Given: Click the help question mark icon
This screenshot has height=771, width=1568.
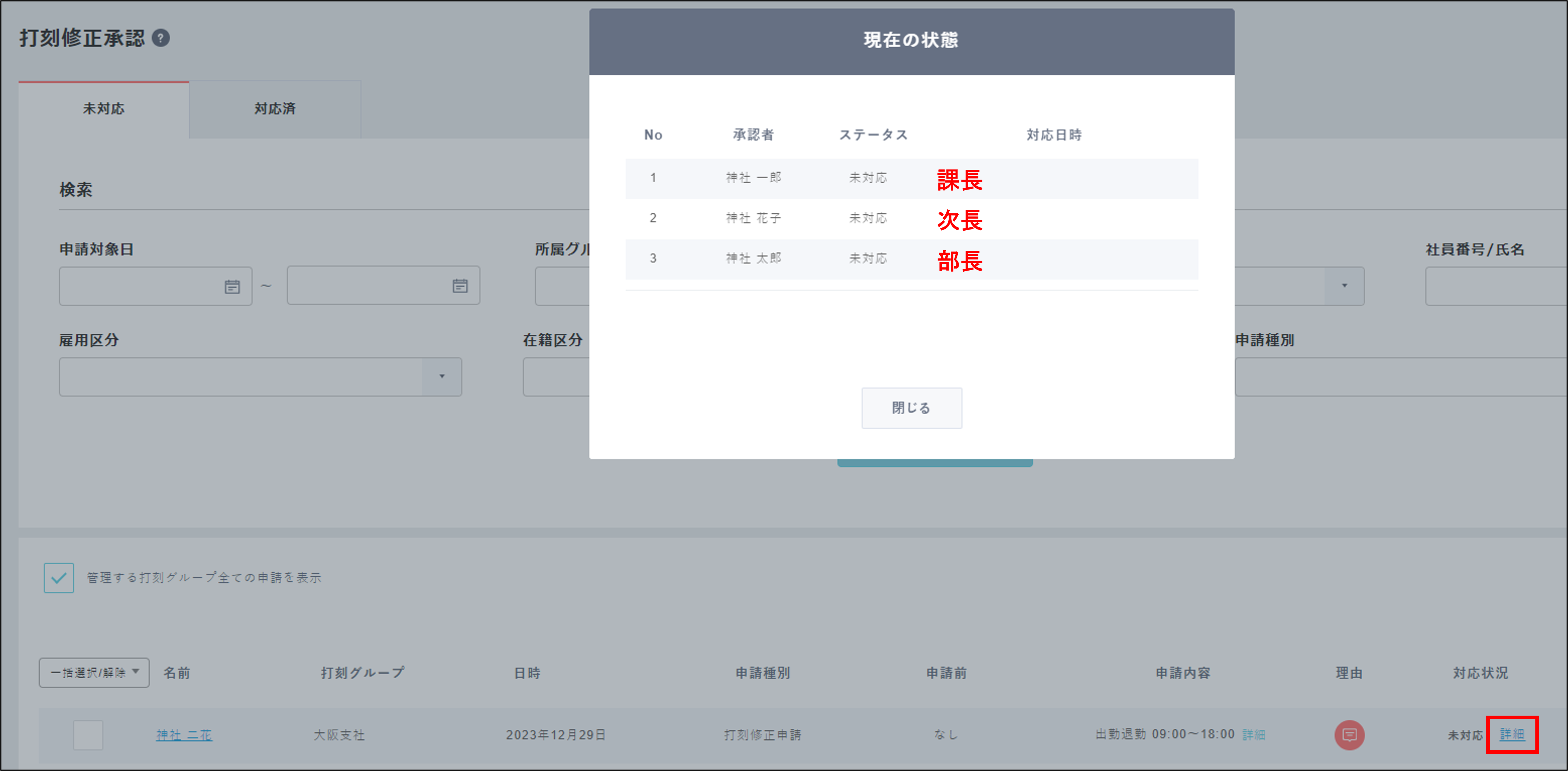Looking at the screenshot, I should pos(161,38).
